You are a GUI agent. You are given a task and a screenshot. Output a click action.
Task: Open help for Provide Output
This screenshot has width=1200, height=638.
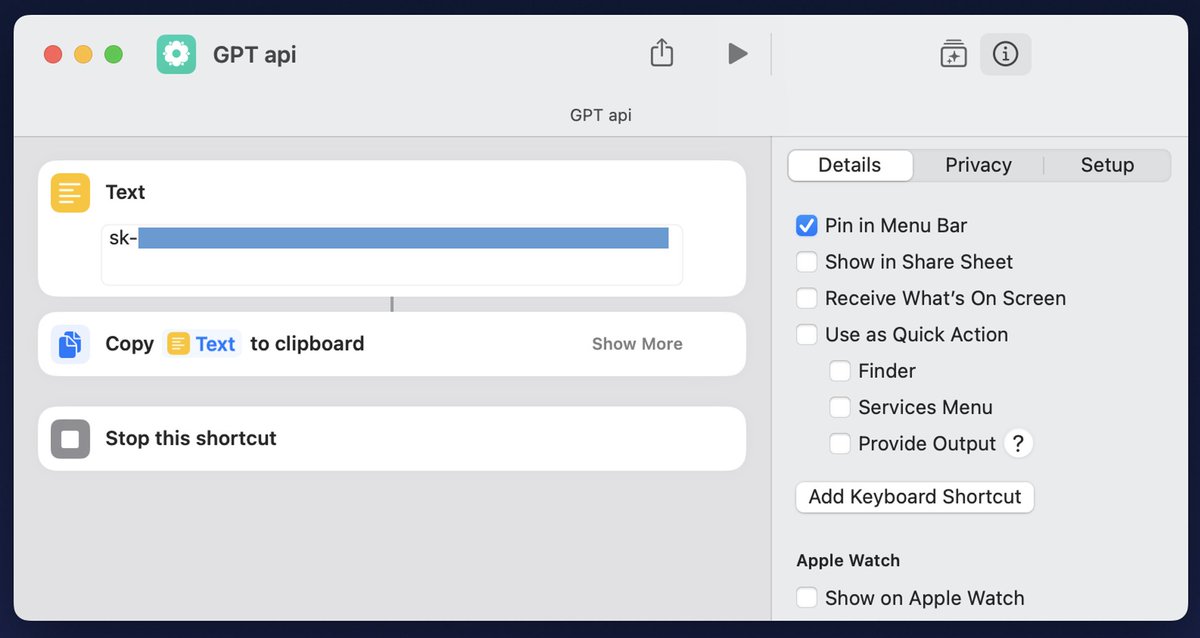[x=1018, y=444]
